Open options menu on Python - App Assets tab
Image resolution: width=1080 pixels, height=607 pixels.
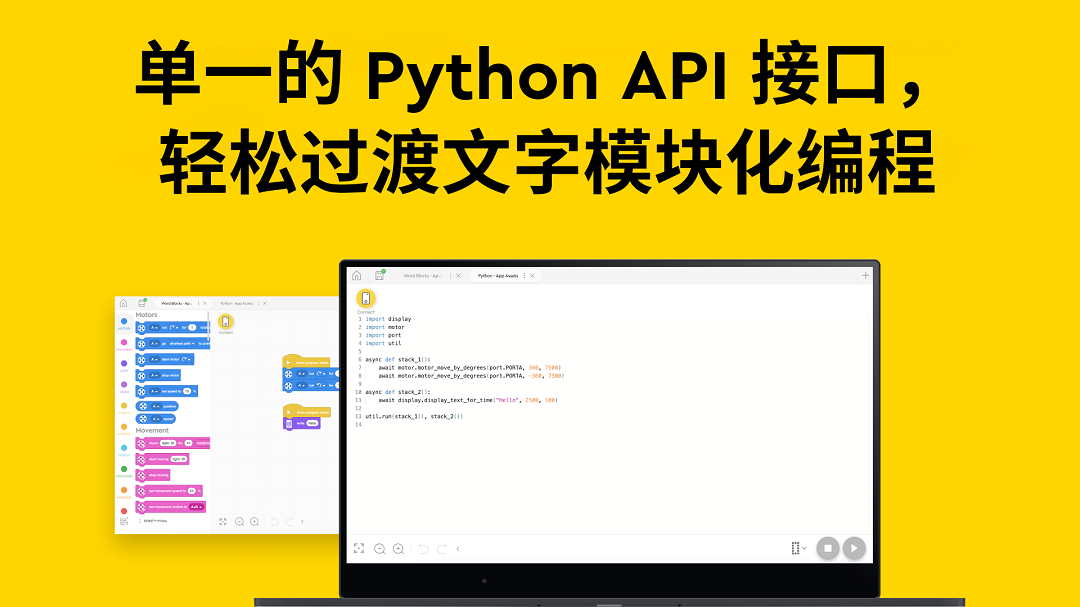coord(524,275)
